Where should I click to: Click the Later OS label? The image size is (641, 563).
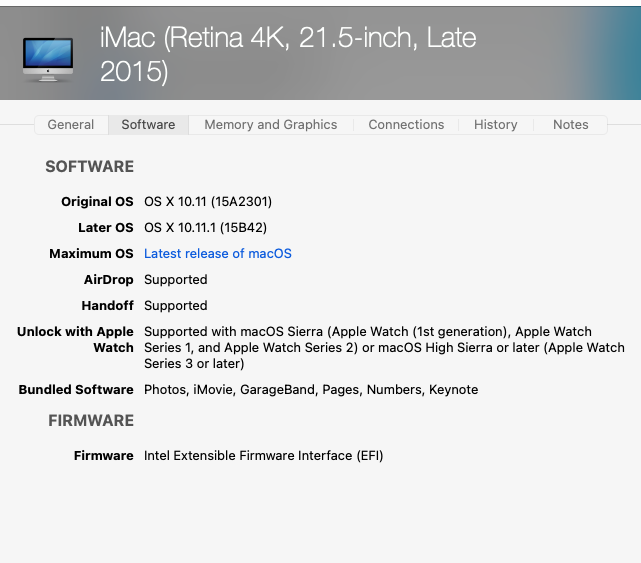pos(106,228)
